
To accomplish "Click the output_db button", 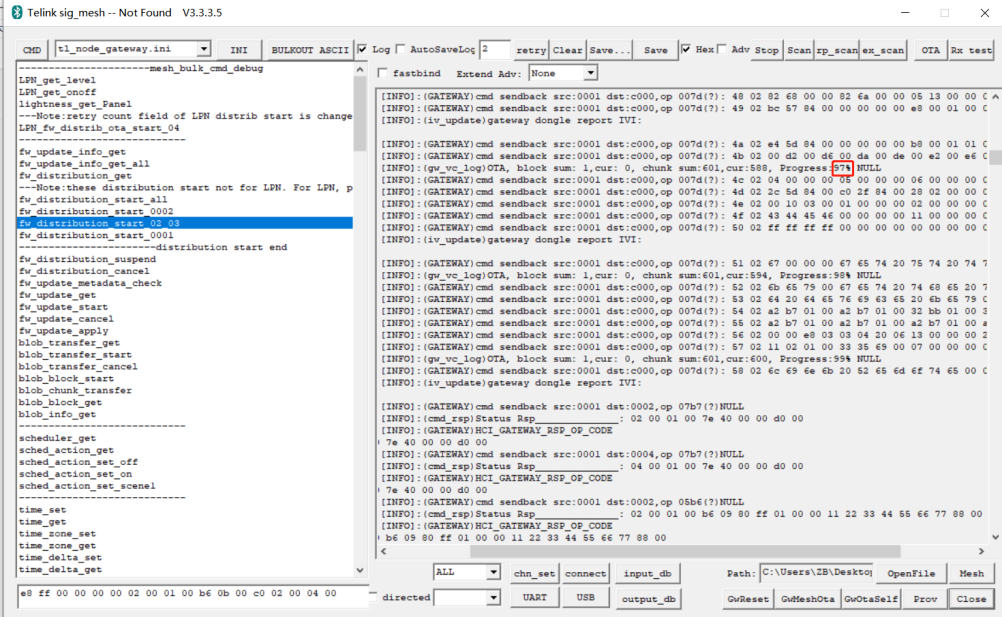I will coord(647,598).
